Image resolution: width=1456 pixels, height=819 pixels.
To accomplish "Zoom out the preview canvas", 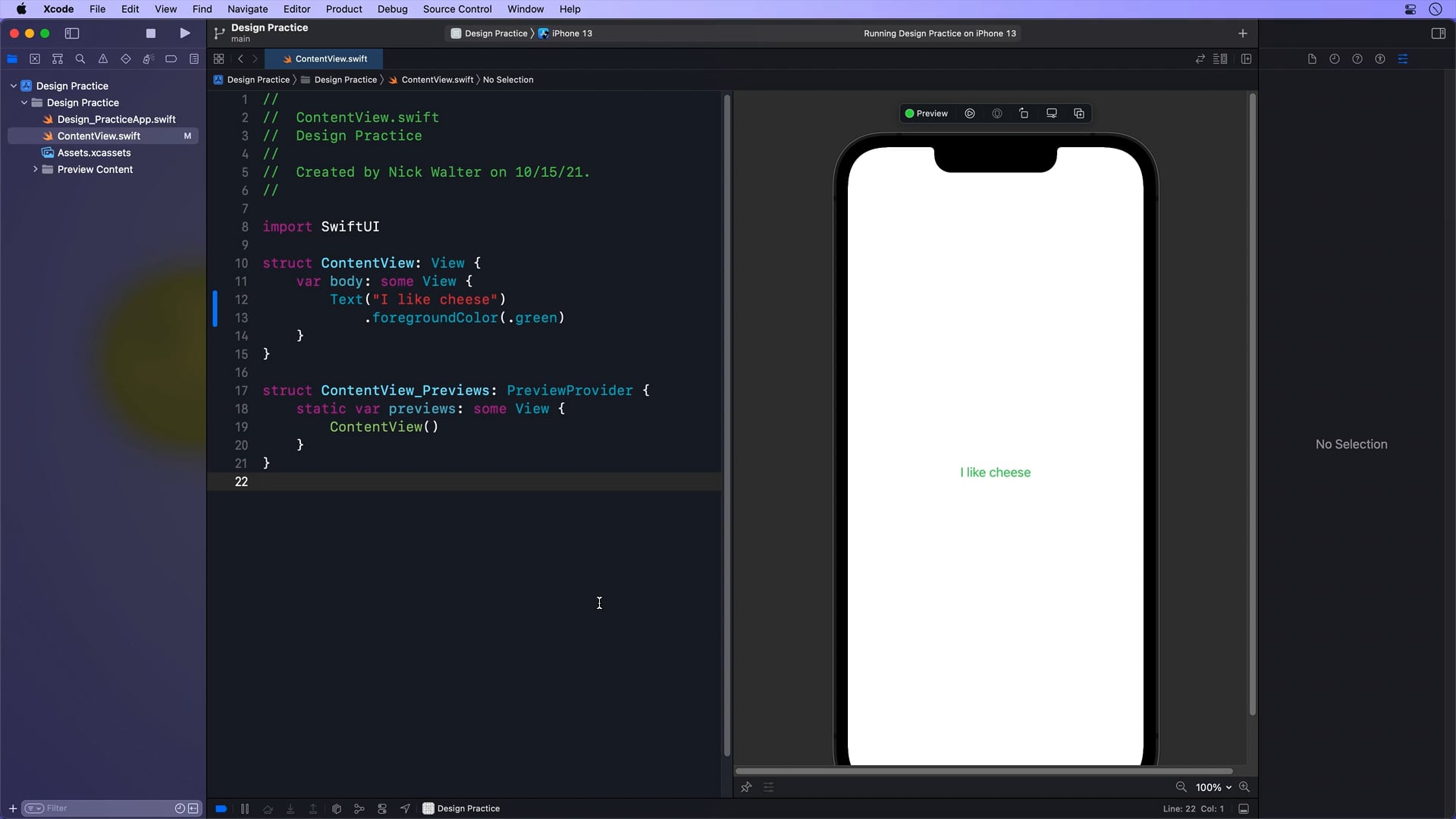I will pos(1181,787).
